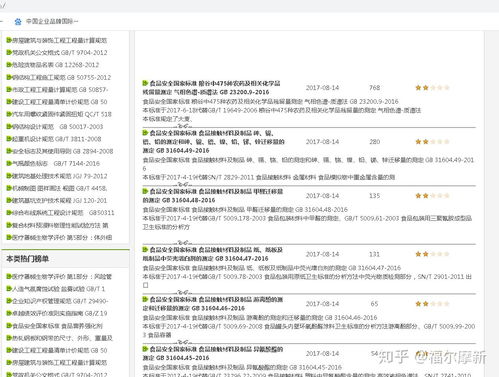Click green arrow icon beside GB 2894-2008
The height and width of the screenshot is (377, 499).
pos(9,151)
